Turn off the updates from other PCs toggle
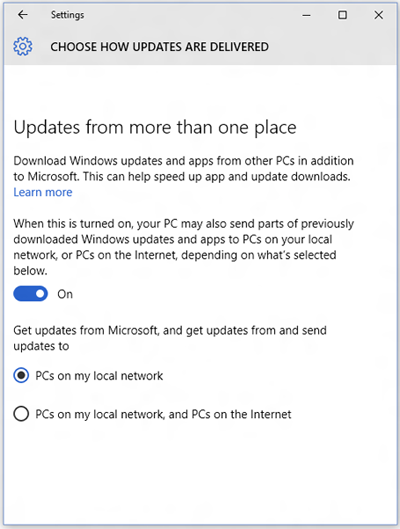Viewport: 400px width, 529px height. [30, 294]
